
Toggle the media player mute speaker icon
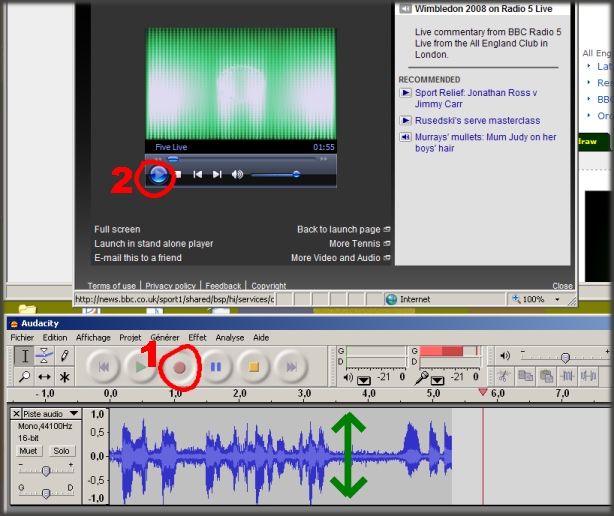tap(237, 174)
